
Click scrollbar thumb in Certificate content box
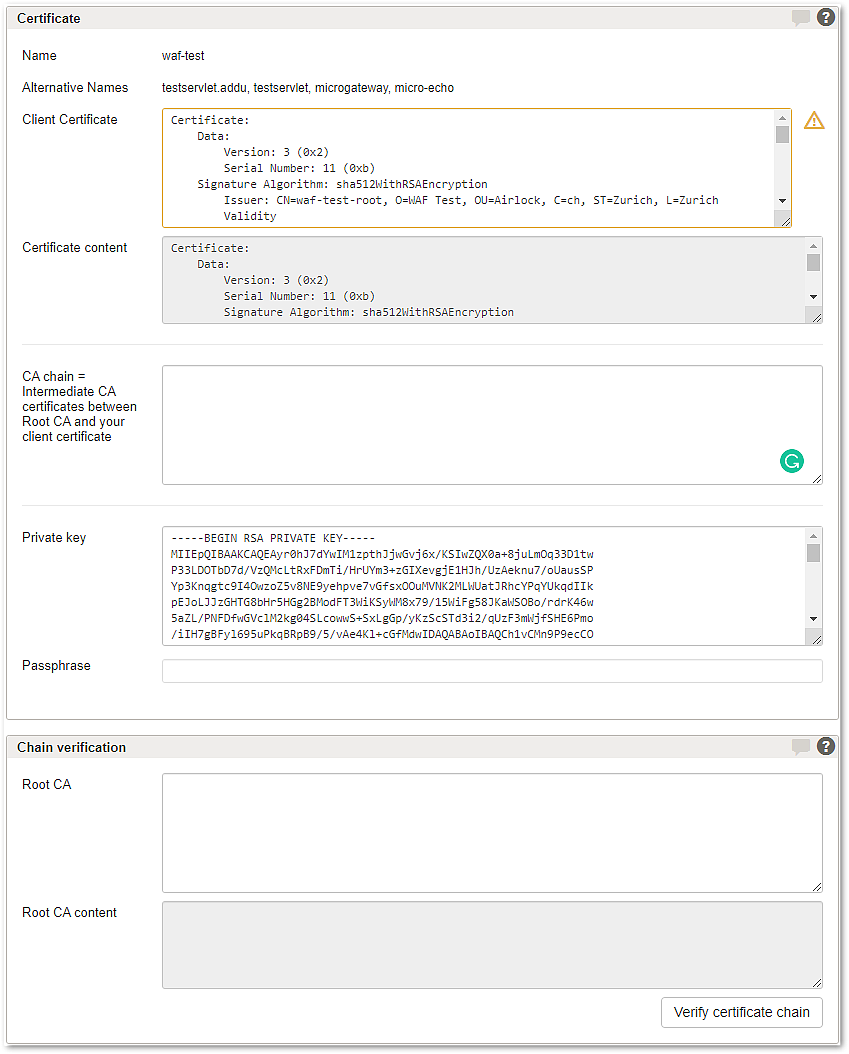pyautogui.click(x=813, y=262)
